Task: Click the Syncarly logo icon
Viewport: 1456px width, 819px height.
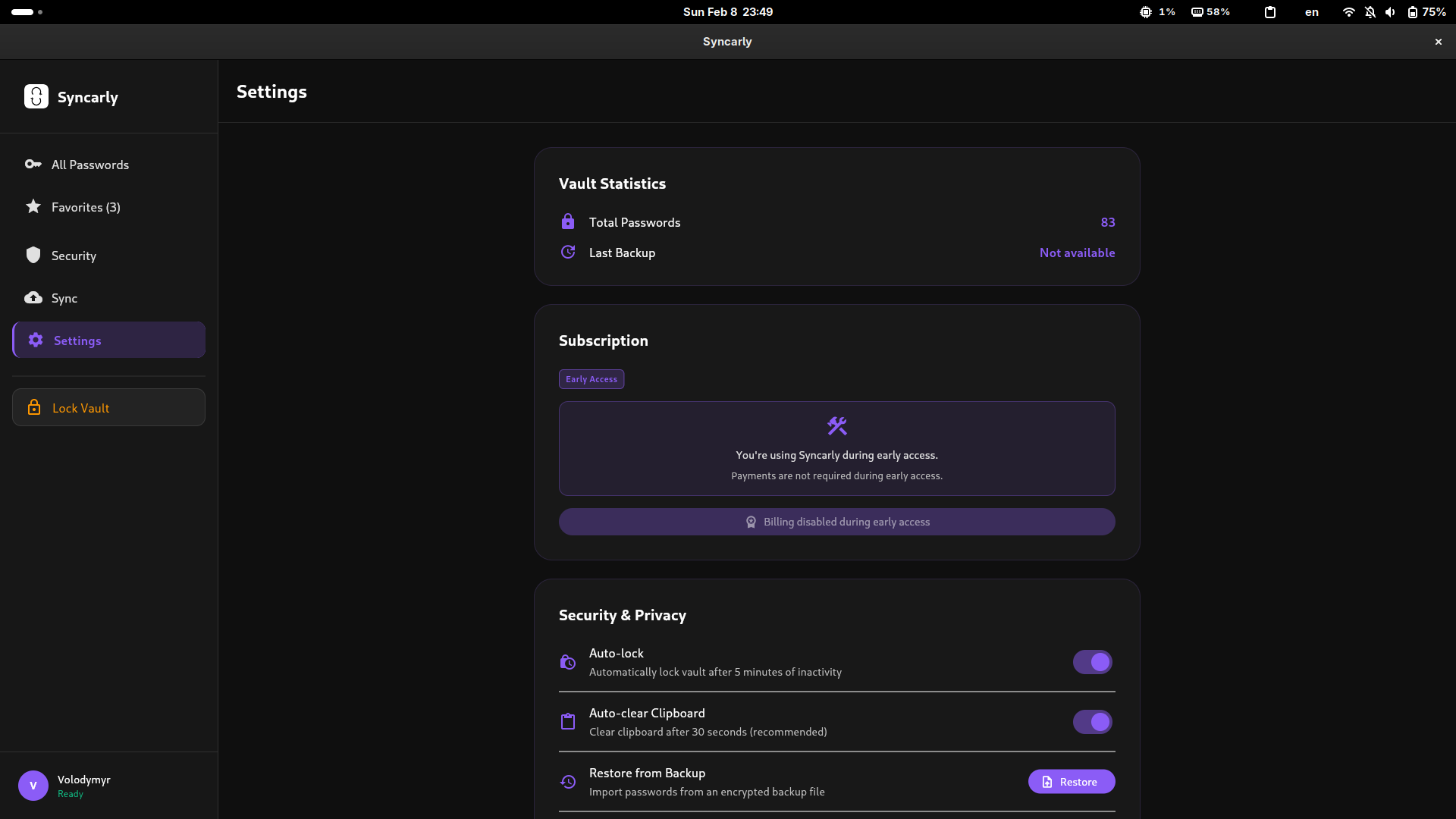Action: (x=36, y=96)
